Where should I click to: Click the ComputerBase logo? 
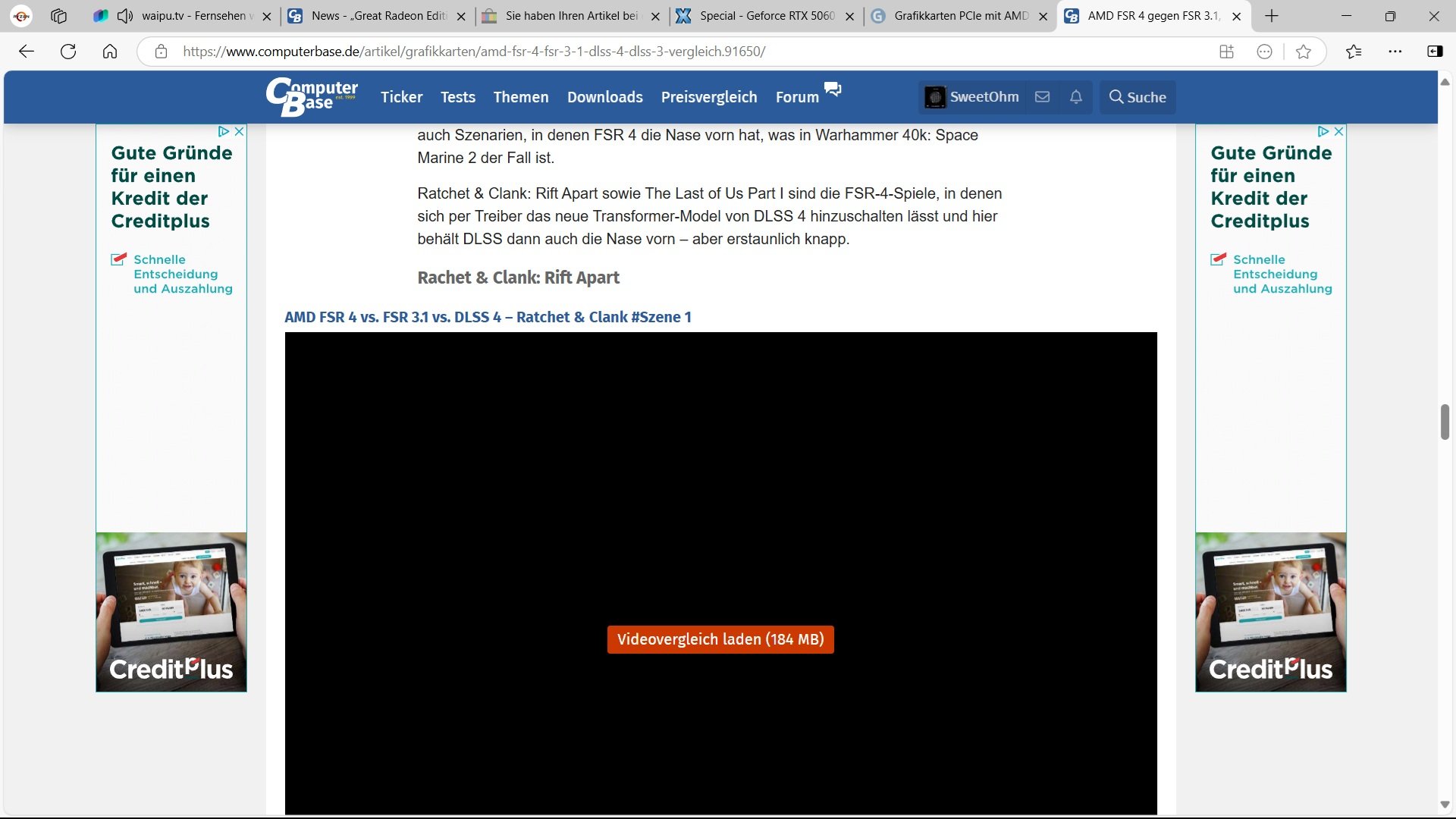[311, 97]
